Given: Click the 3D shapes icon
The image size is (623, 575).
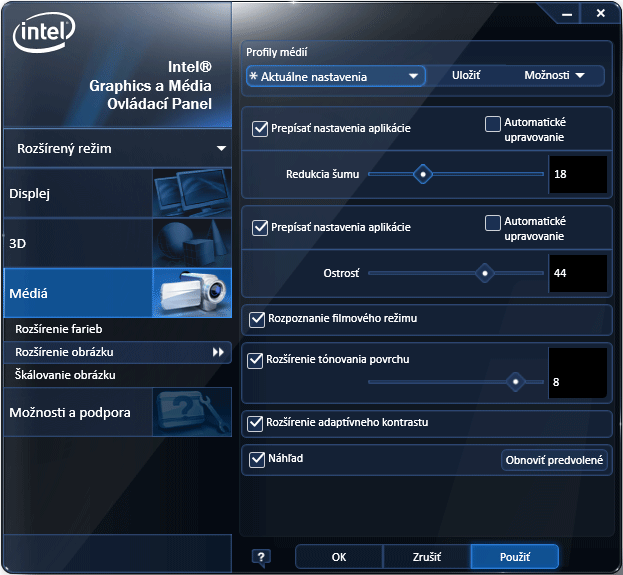Looking at the screenshot, I should pyautogui.click(x=191, y=243).
